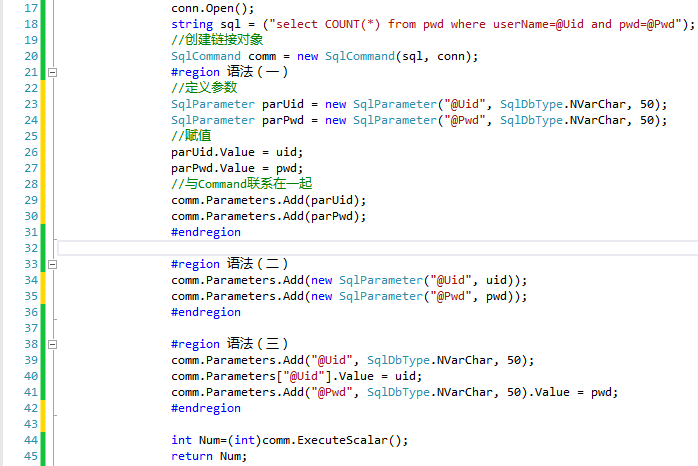This screenshot has width=698, height=466.
Task: Click line number 18
Action: [x=31, y=24]
